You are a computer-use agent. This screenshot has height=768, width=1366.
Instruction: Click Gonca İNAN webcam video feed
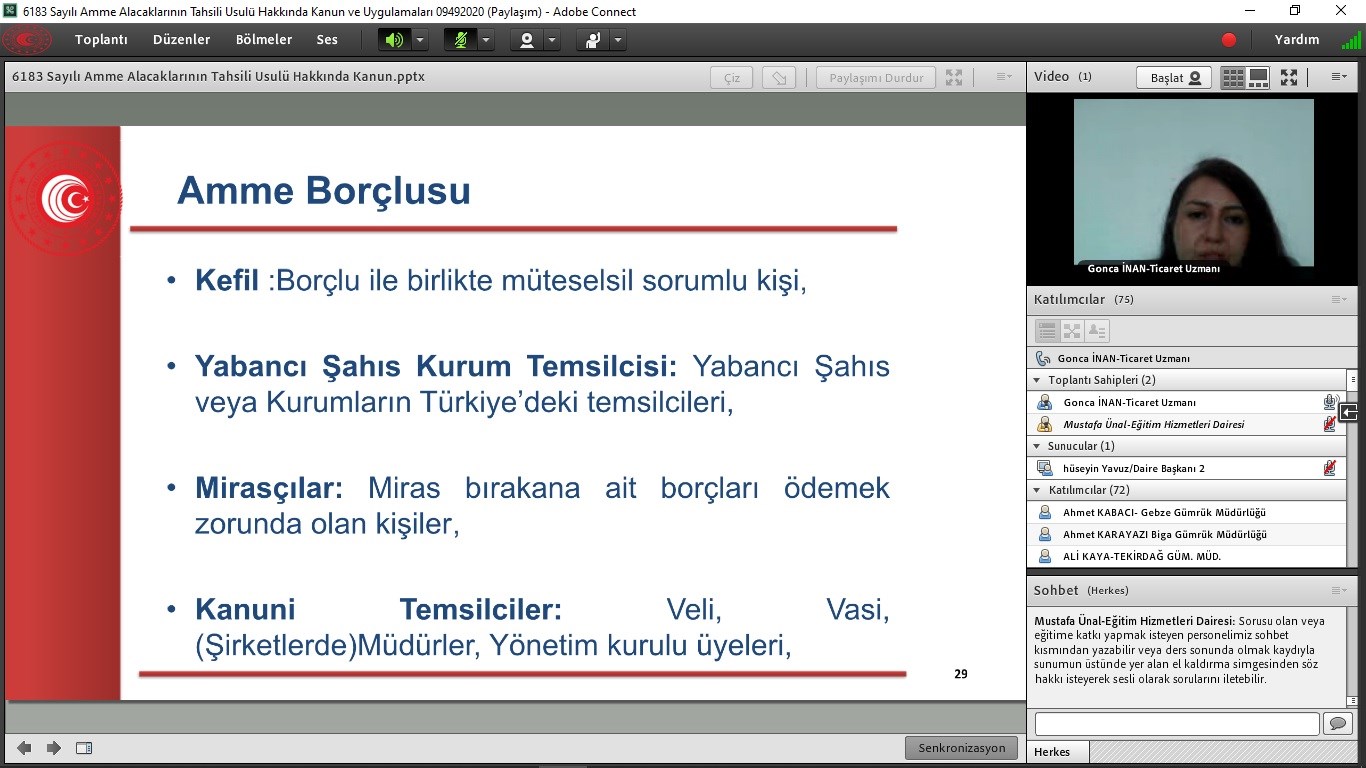click(1193, 183)
